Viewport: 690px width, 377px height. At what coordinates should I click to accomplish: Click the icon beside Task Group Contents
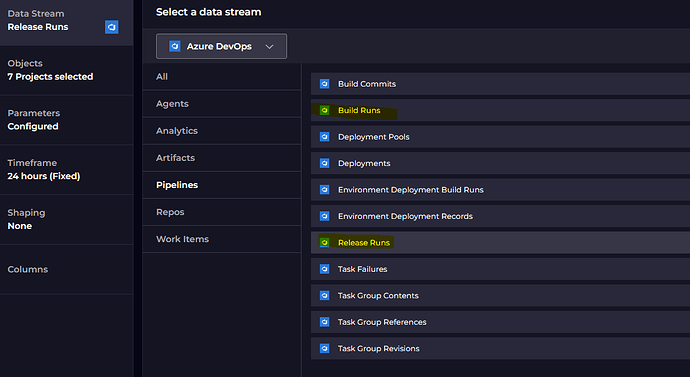pyautogui.click(x=324, y=295)
